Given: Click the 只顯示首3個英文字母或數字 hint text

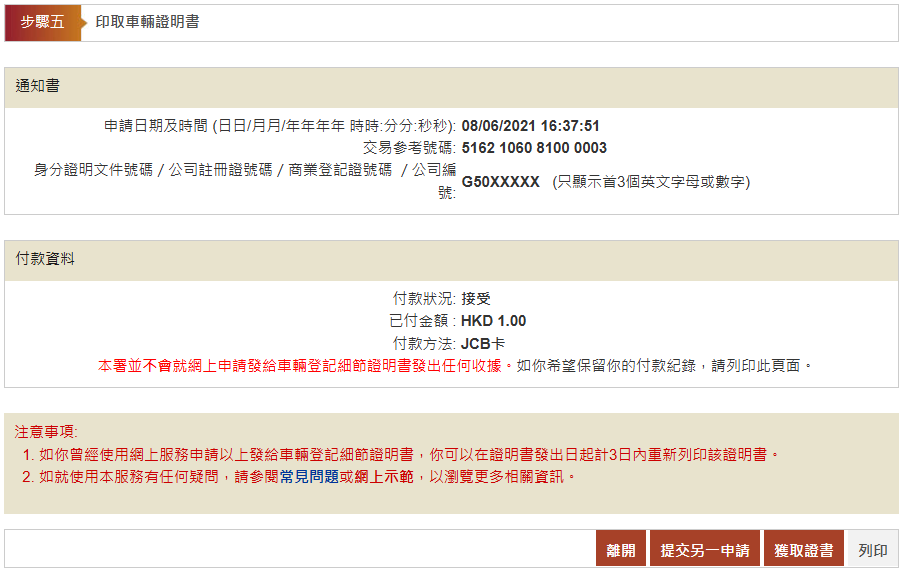Looking at the screenshot, I should point(651,182).
